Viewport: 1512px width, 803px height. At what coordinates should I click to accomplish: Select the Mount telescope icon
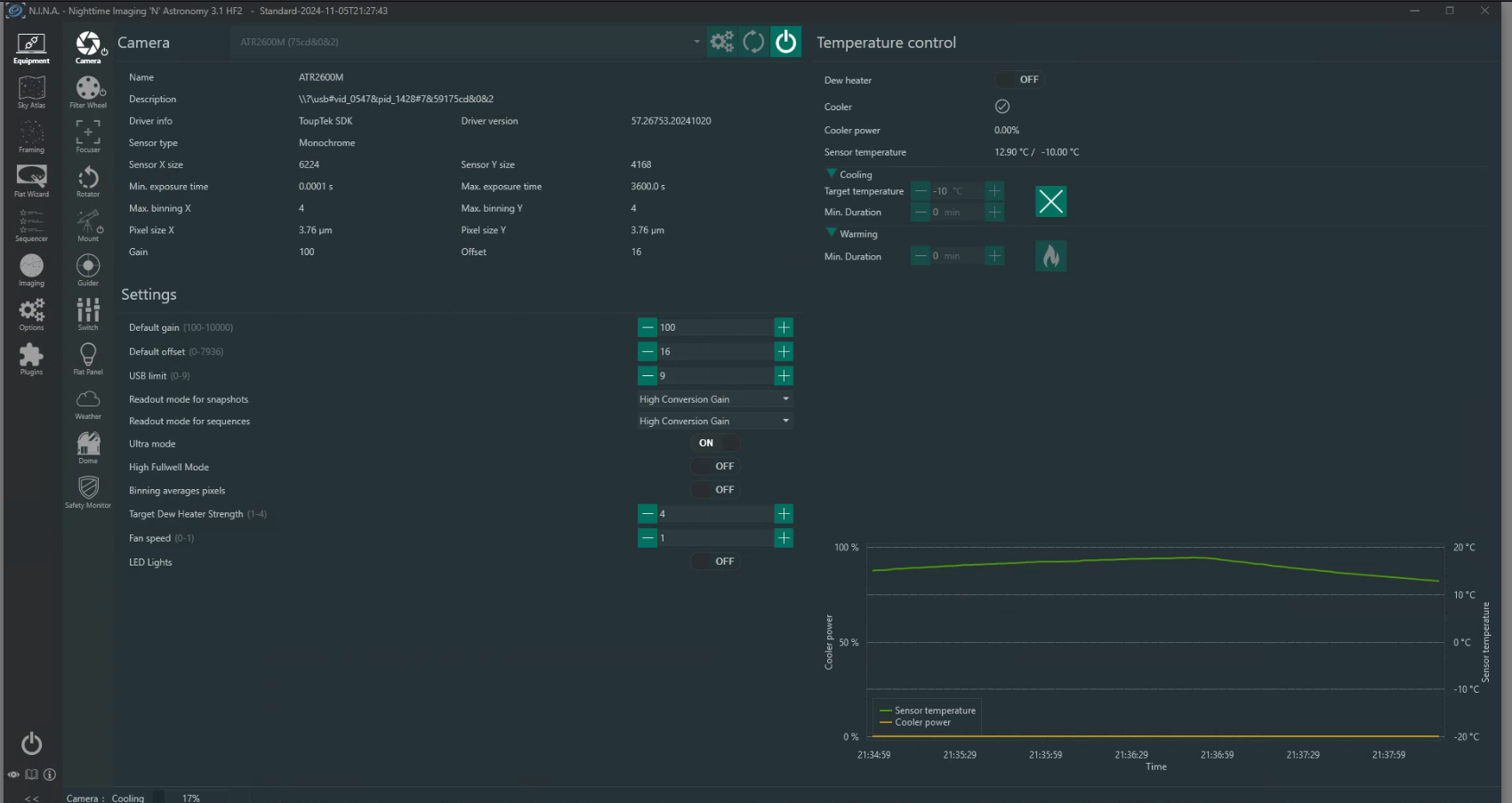coord(88,226)
